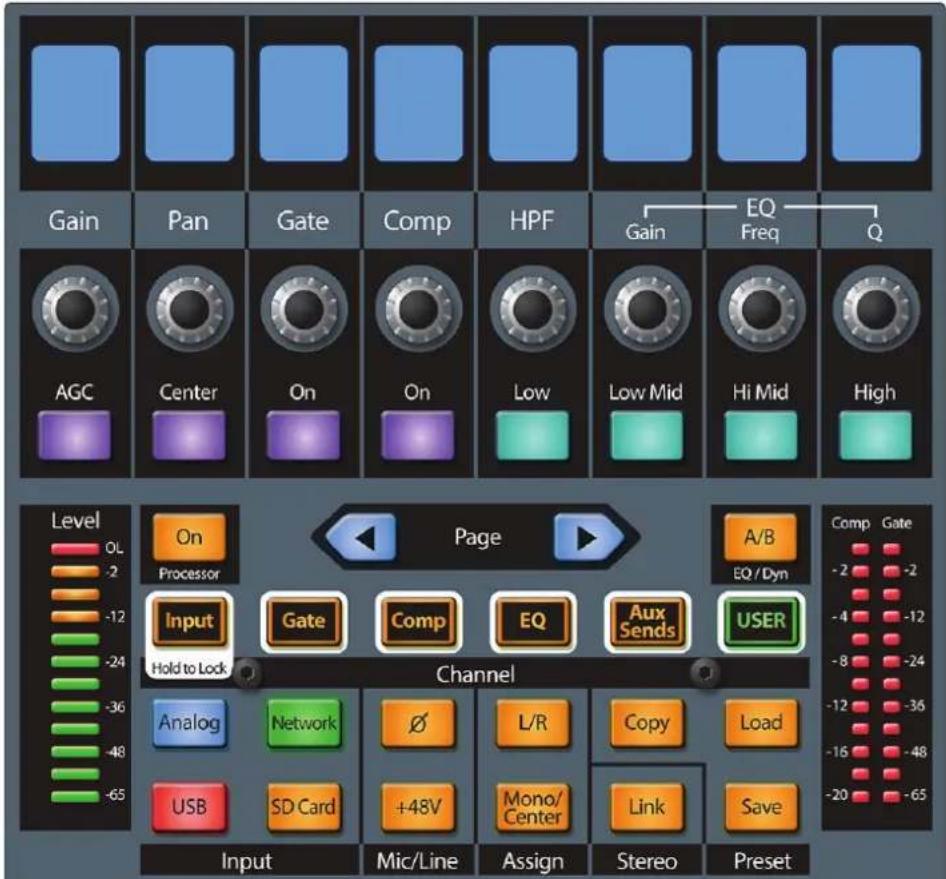Open the Aux Sends channel section
Image resolution: width=946 pixels, height=879 pixels.
tap(647, 621)
